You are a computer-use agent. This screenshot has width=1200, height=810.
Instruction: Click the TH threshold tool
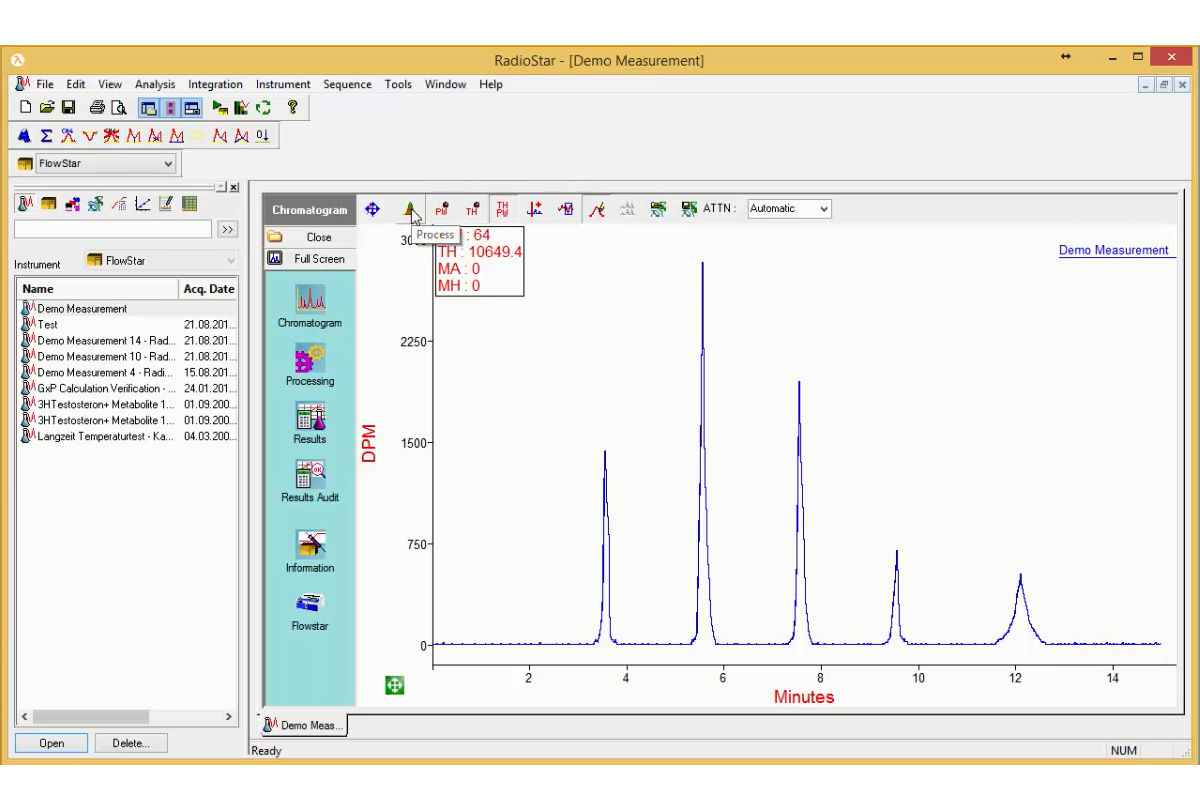[x=471, y=208]
